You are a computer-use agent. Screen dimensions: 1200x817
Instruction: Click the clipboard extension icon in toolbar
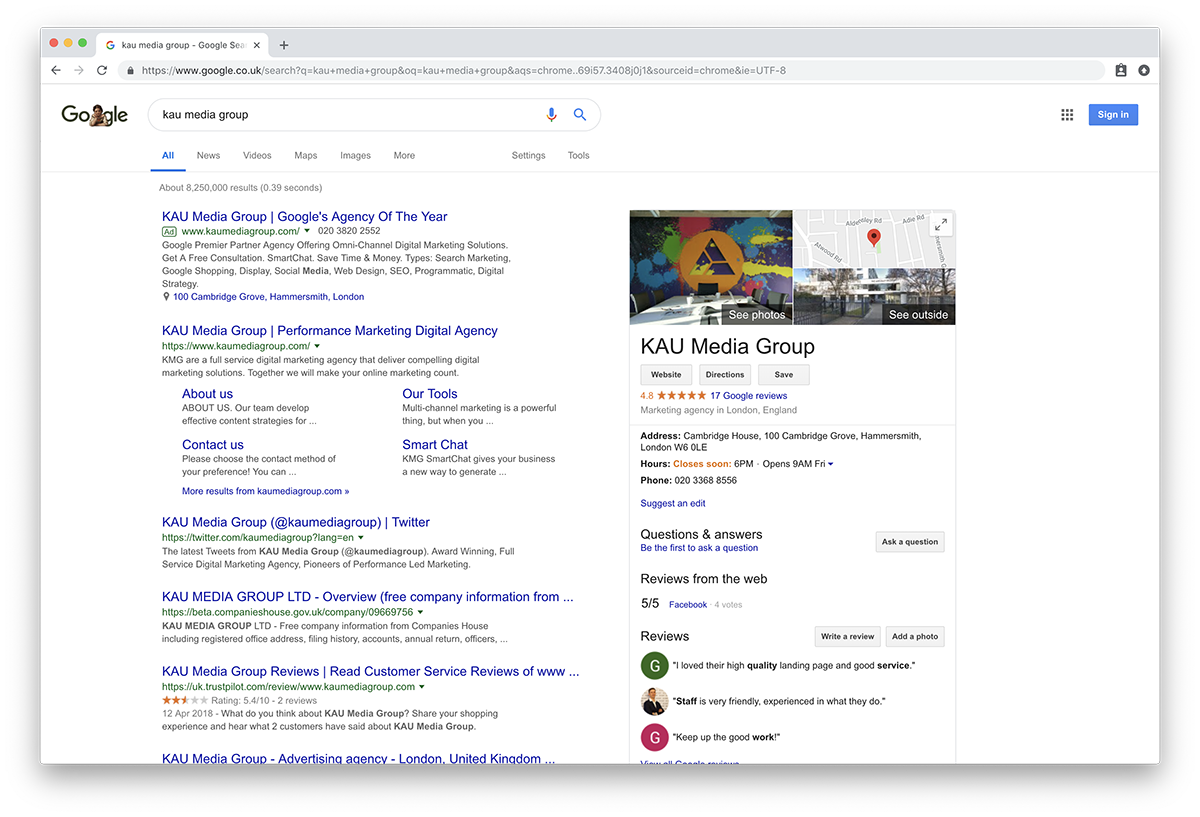click(x=1121, y=71)
